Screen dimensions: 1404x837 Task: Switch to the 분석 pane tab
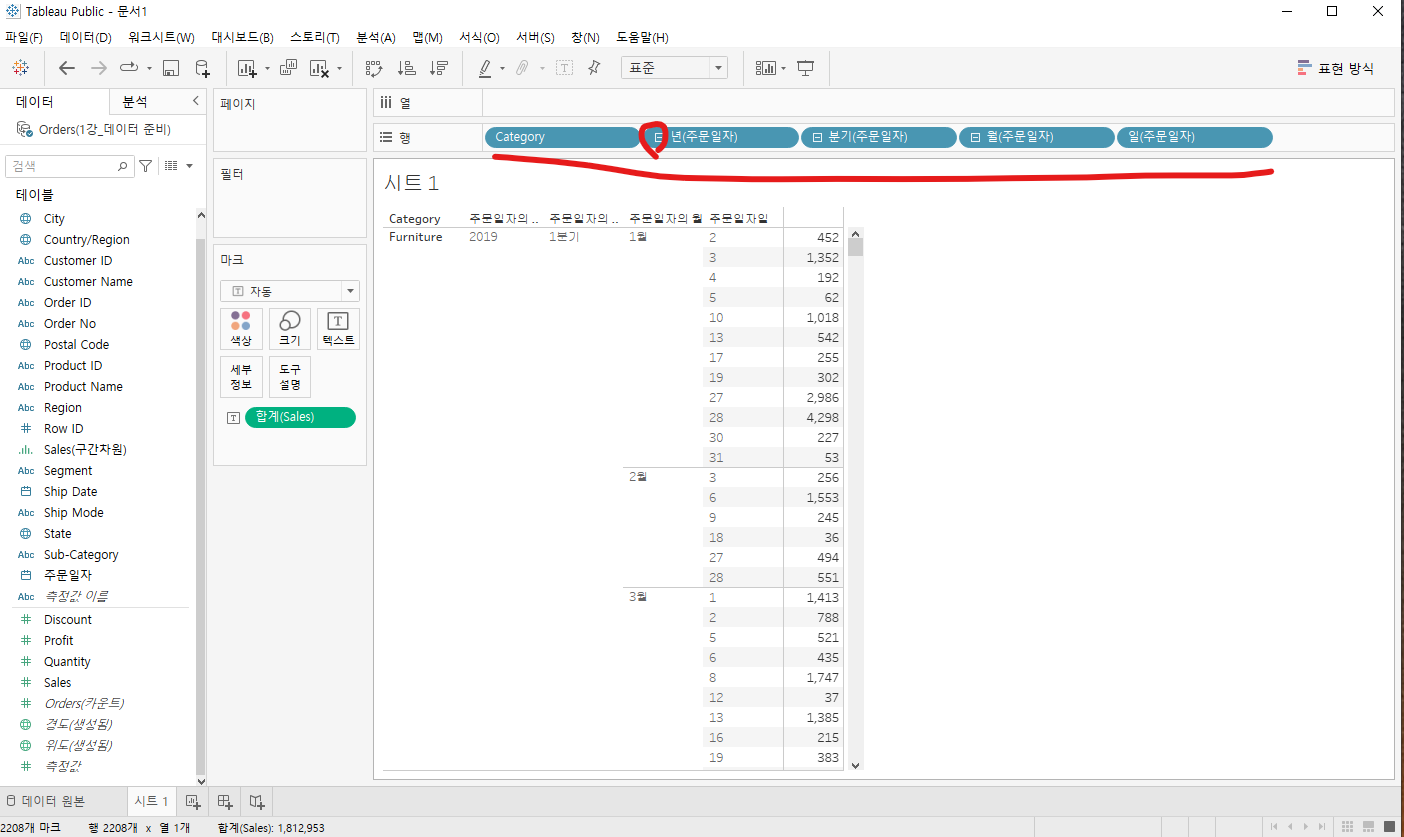pyautogui.click(x=135, y=101)
